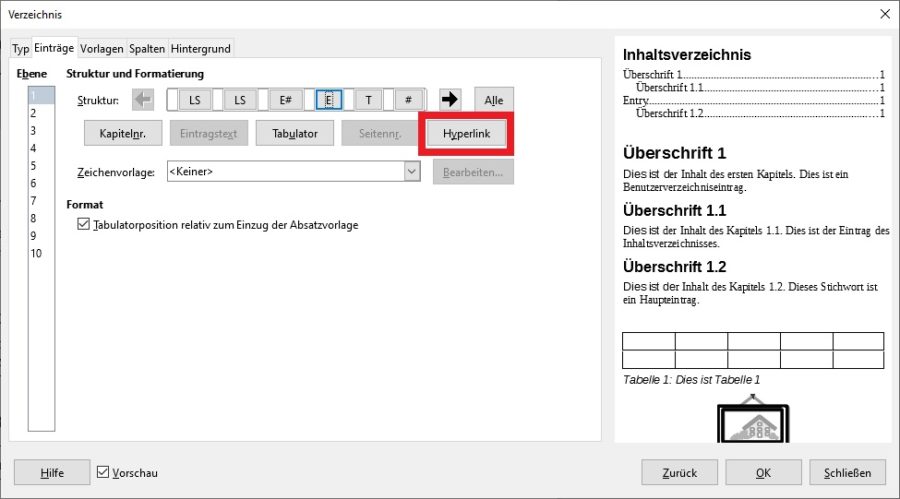Select level 10 in the Ebene list
Viewport: 900px width, 499px height.
pyautogui.click(x=41, y=253)
